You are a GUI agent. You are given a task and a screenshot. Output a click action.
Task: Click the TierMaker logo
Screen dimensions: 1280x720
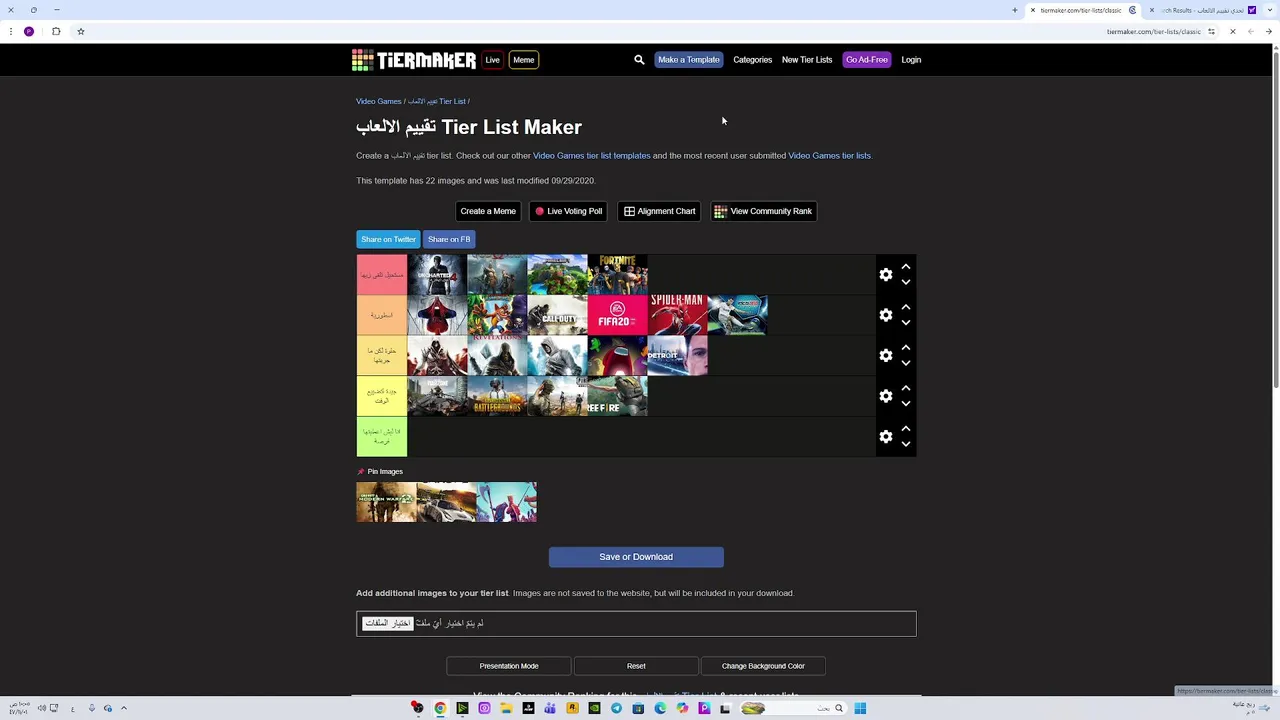414,60
